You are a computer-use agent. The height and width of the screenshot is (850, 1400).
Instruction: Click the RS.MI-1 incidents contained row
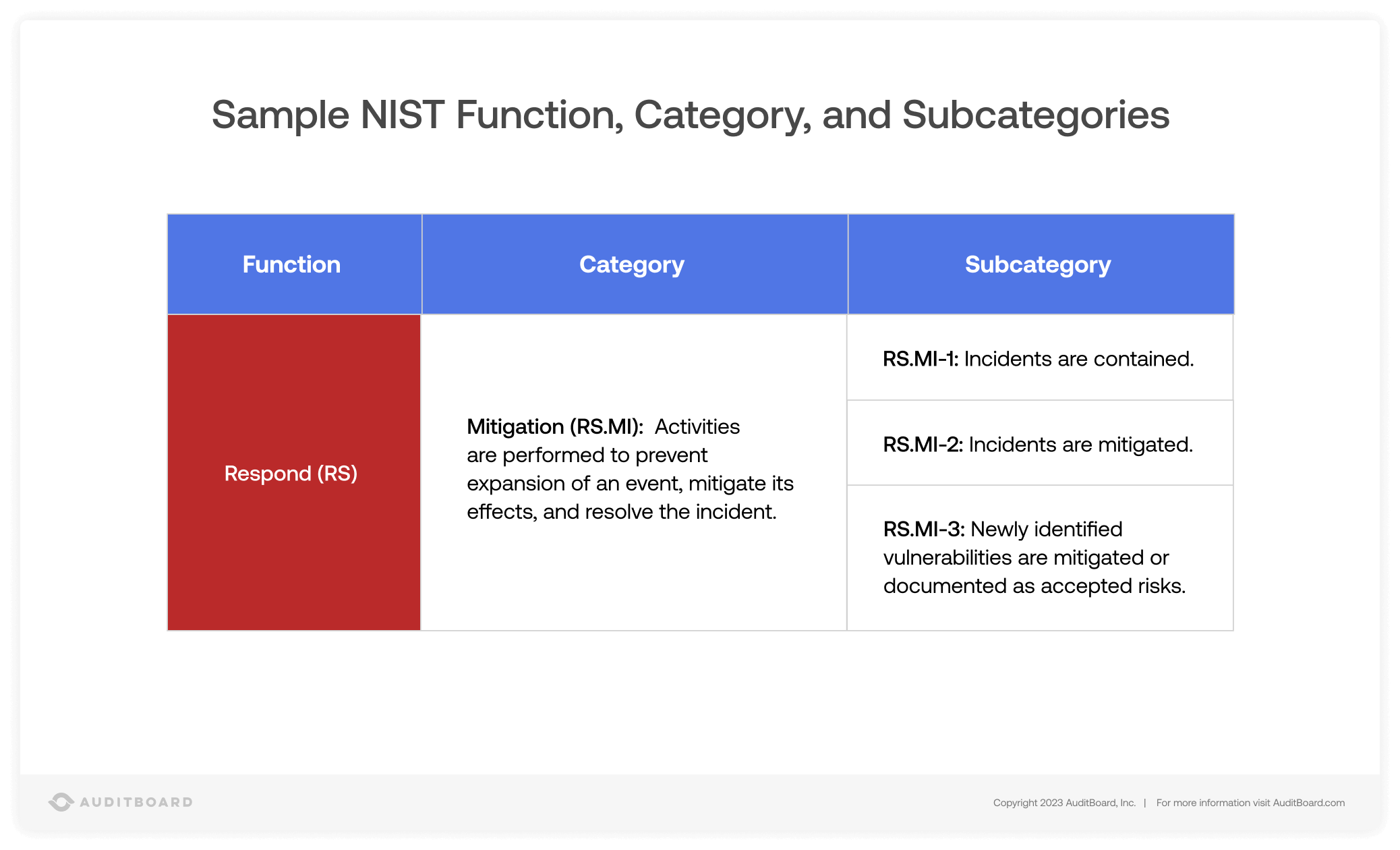[1038, 359]
